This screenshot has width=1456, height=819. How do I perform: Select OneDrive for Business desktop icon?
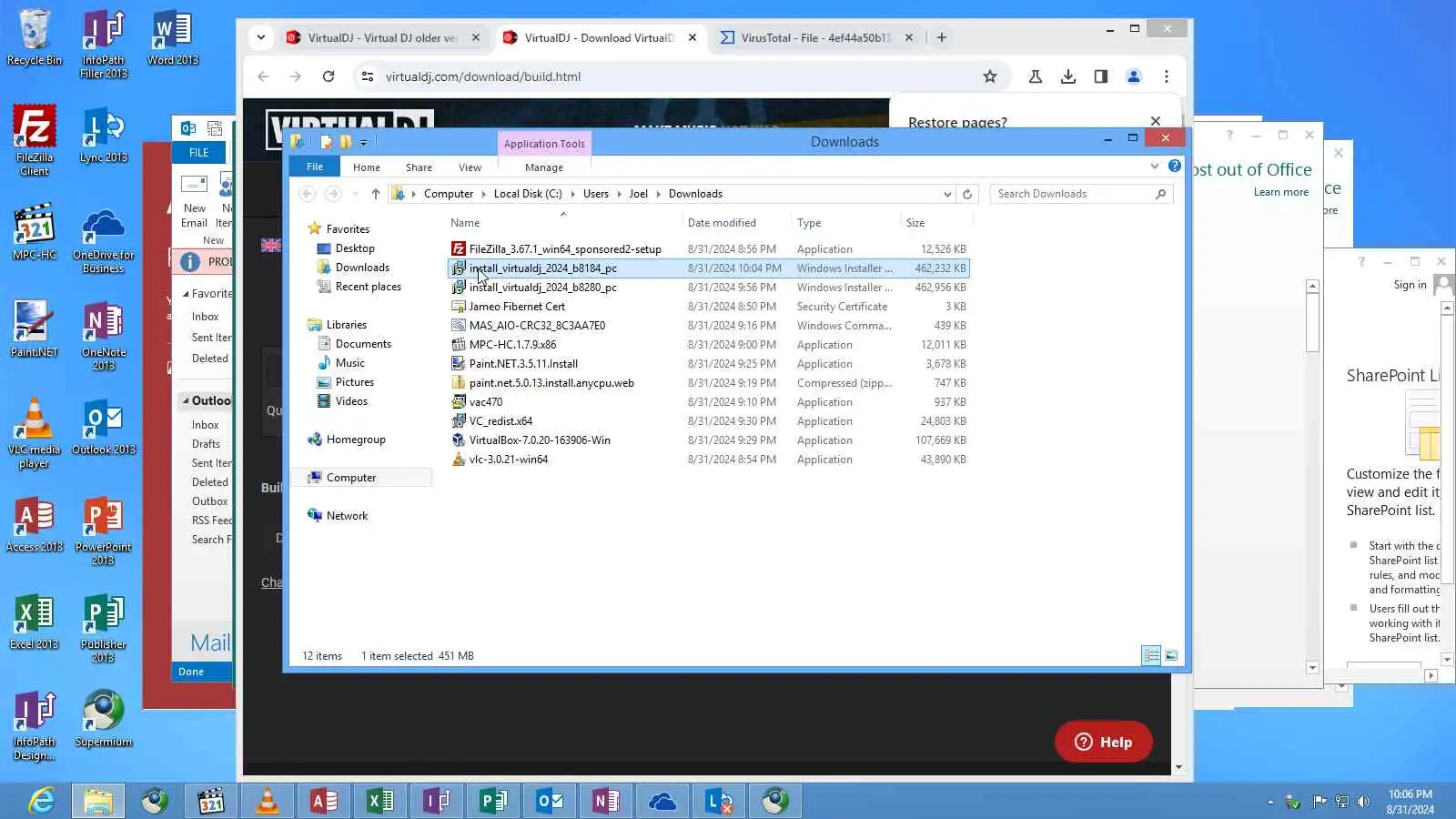click(104, 240)
